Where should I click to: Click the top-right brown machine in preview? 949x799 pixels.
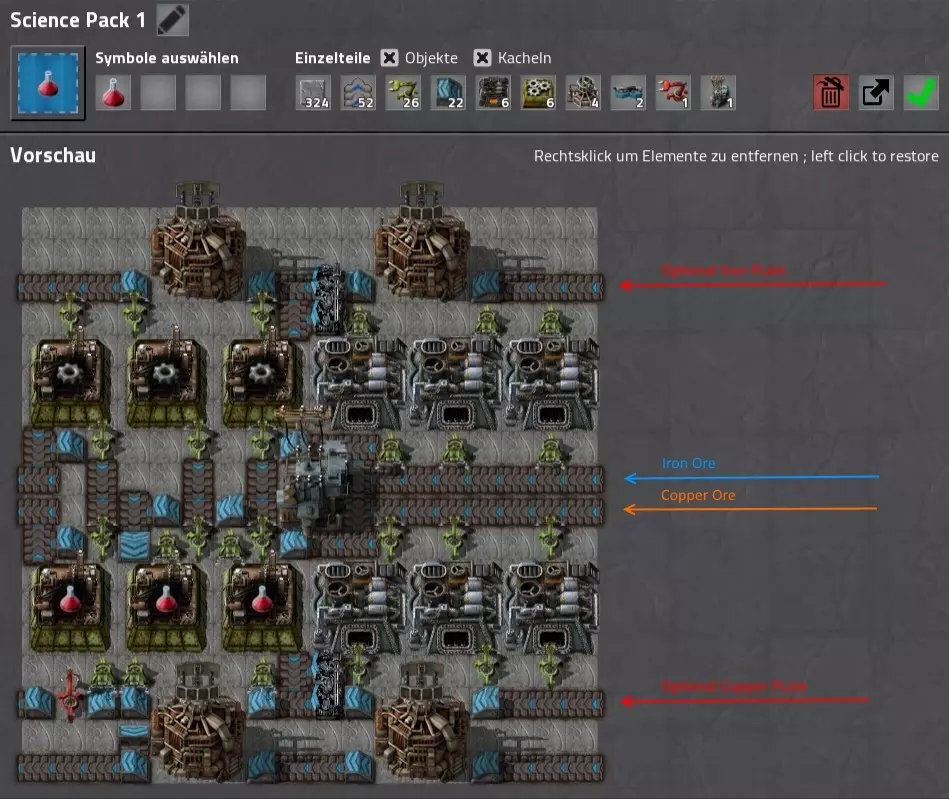point(422,242)
